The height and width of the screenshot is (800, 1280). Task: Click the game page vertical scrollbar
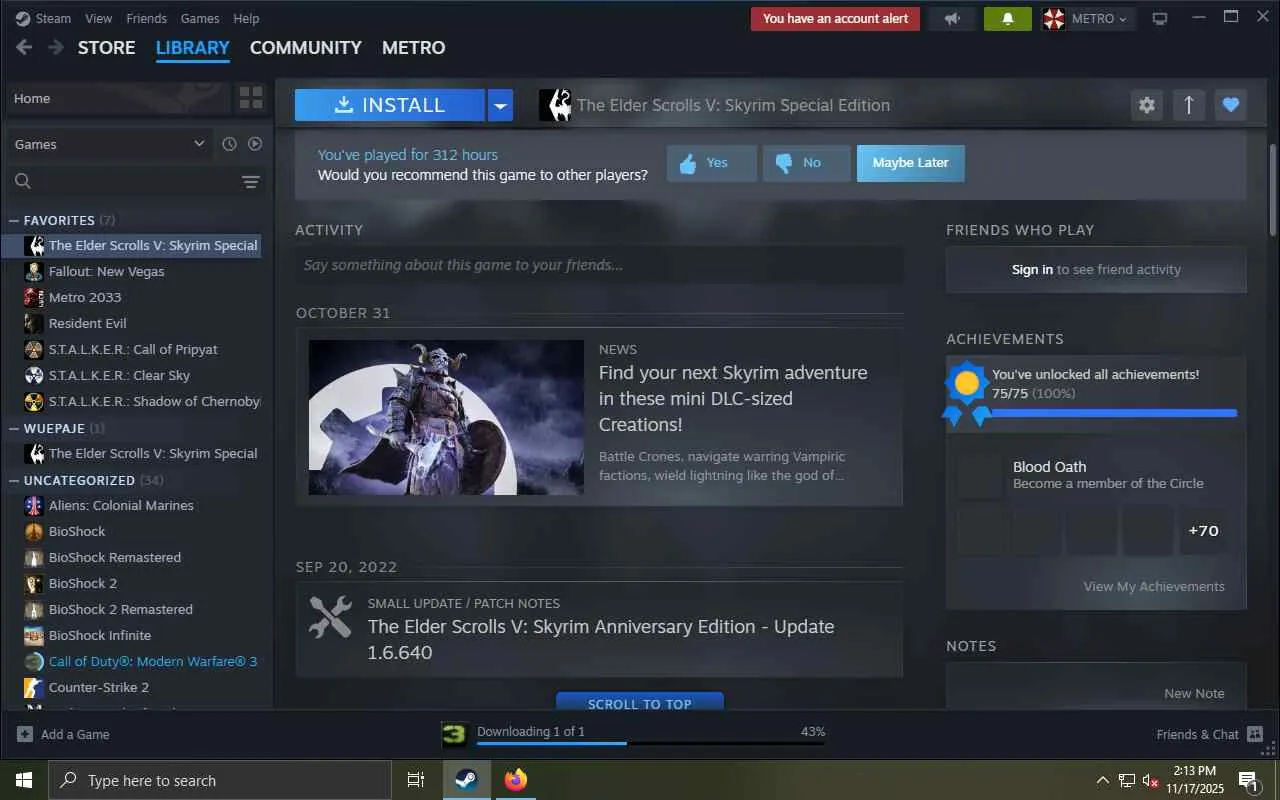pos(1273,190)
